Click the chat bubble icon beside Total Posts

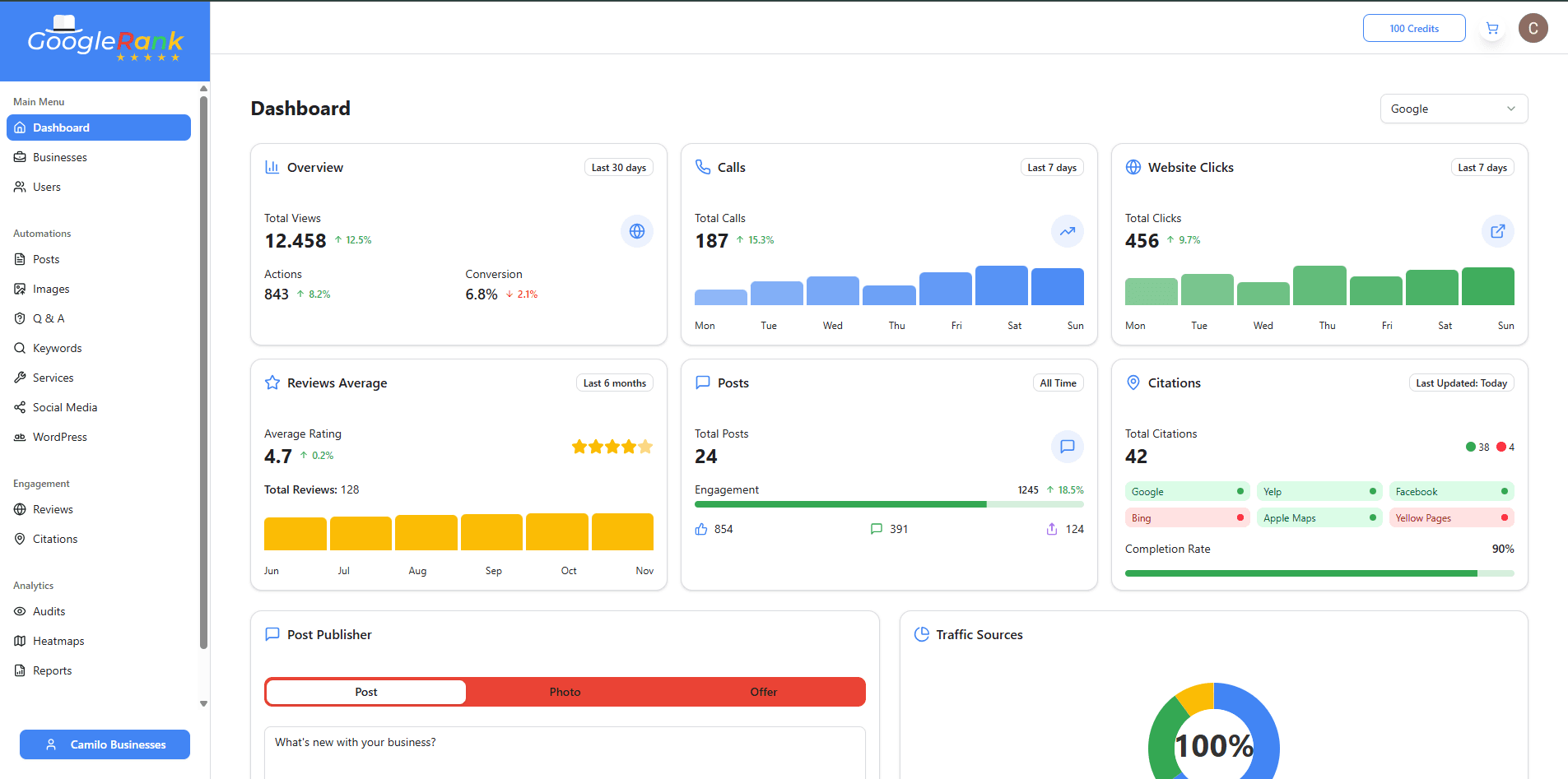[1068, 447]
